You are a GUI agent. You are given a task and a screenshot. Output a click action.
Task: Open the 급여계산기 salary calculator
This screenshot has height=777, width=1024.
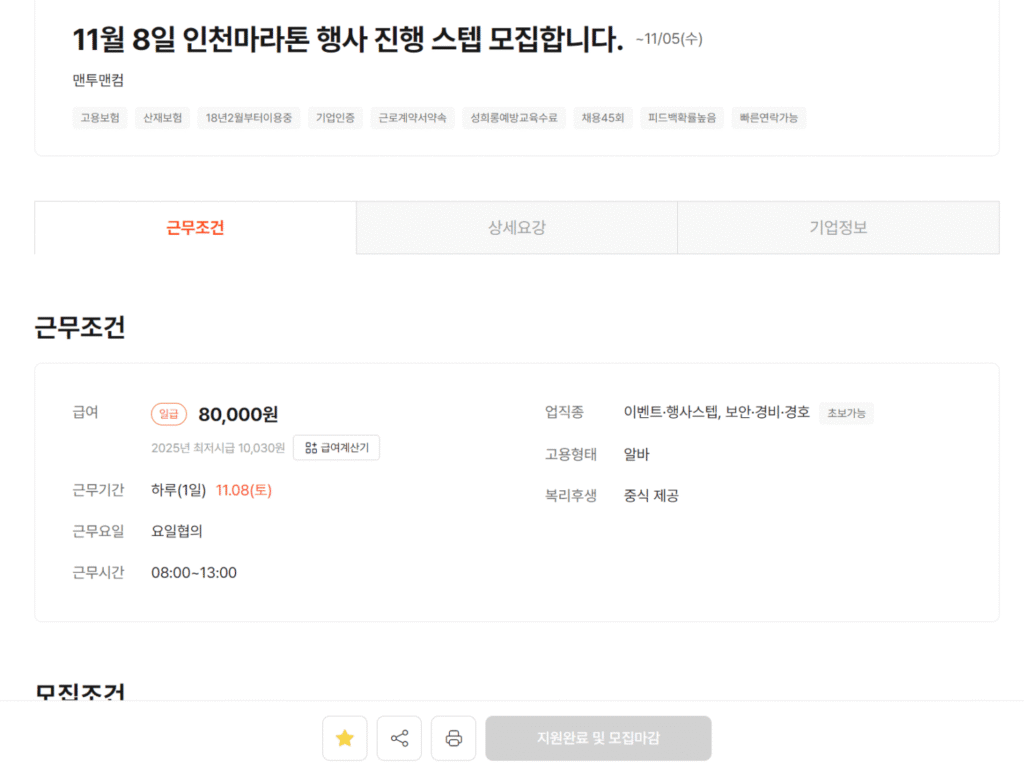(x=337, y=447)
